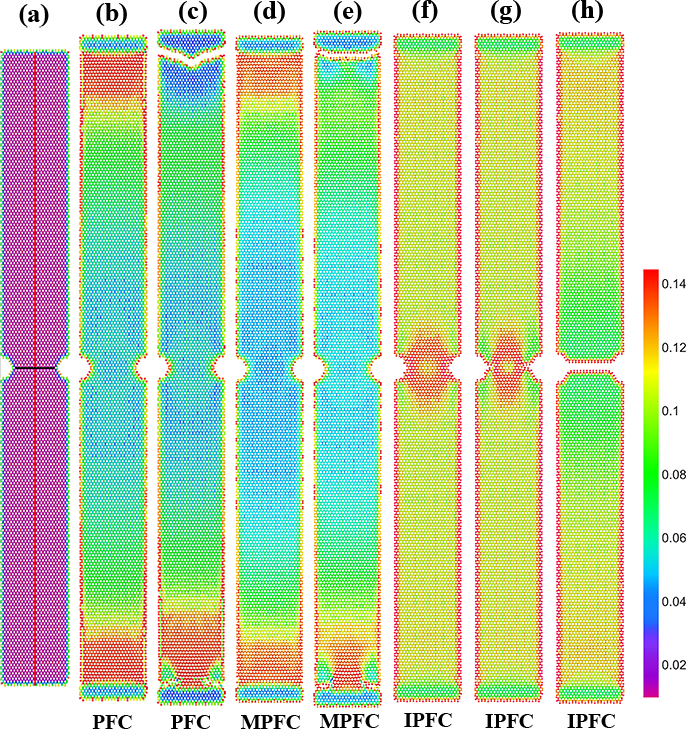Click the 0.1 colorbar tick label

click(x=671, y=411)
